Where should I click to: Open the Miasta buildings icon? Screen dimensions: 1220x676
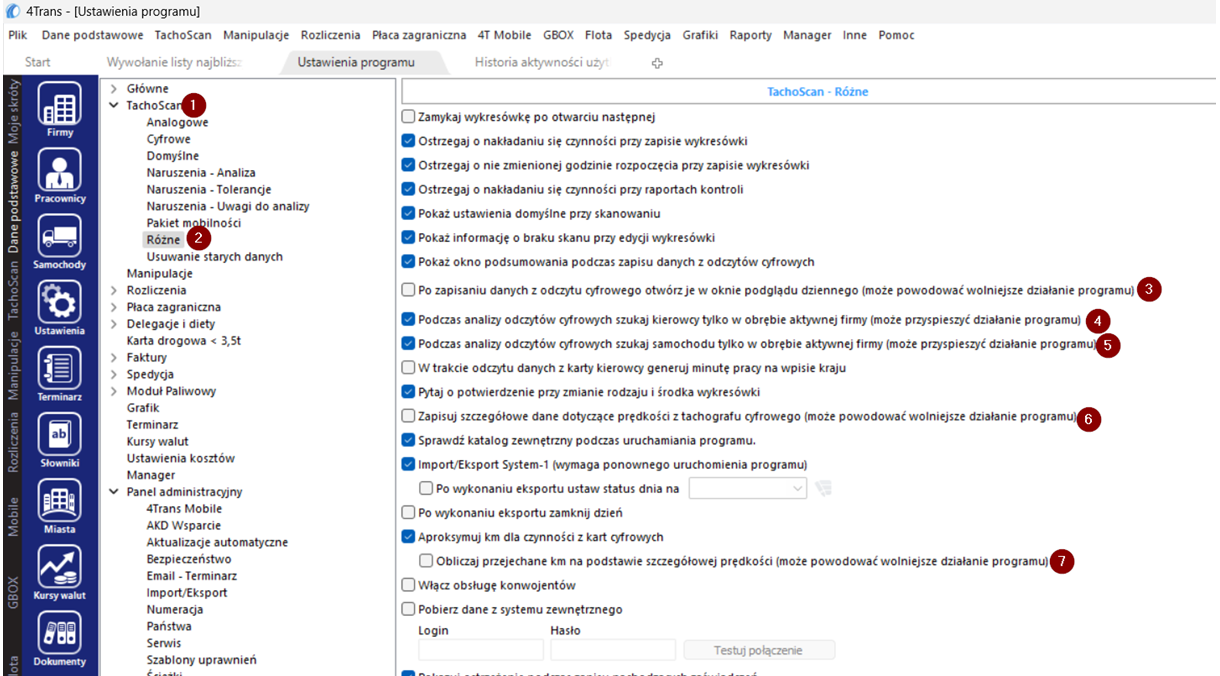click(x=59, y=503)
